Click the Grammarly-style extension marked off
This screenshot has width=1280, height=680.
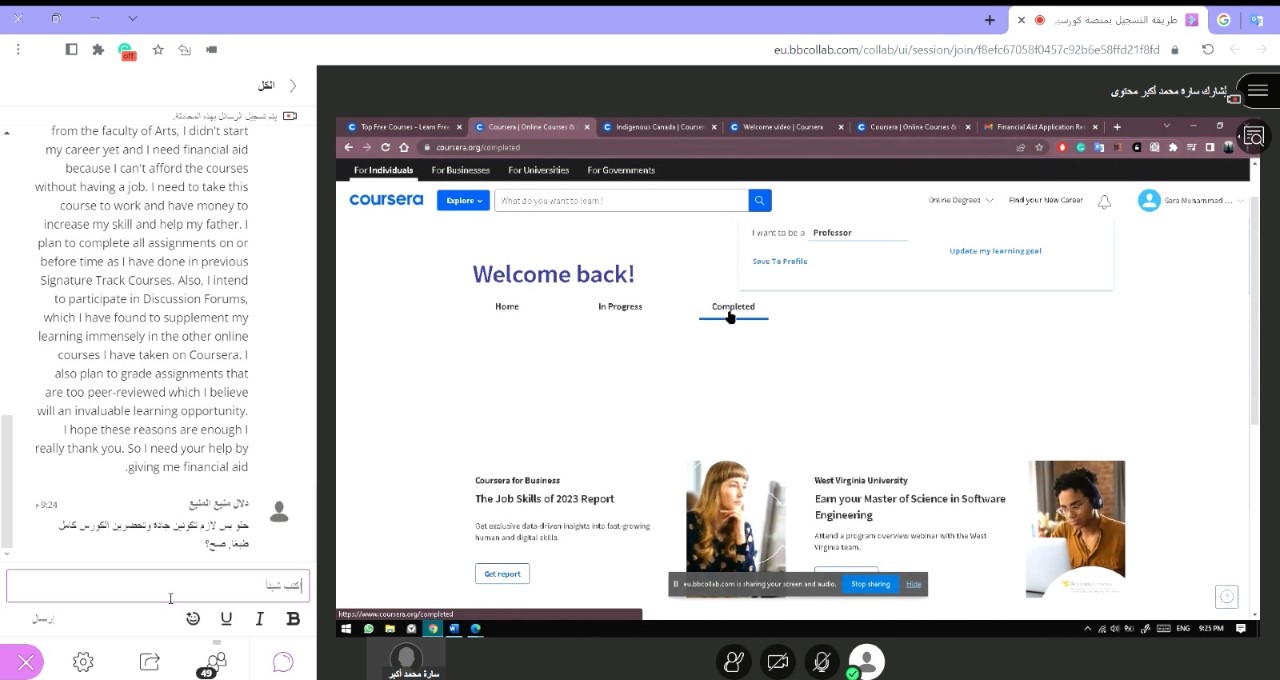(126, 50)
